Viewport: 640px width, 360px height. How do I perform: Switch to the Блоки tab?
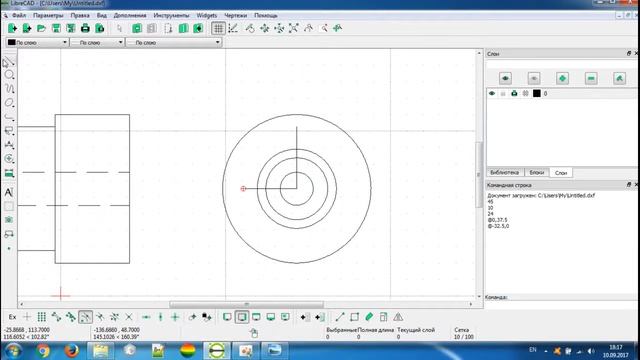click(x=537, y=173)
